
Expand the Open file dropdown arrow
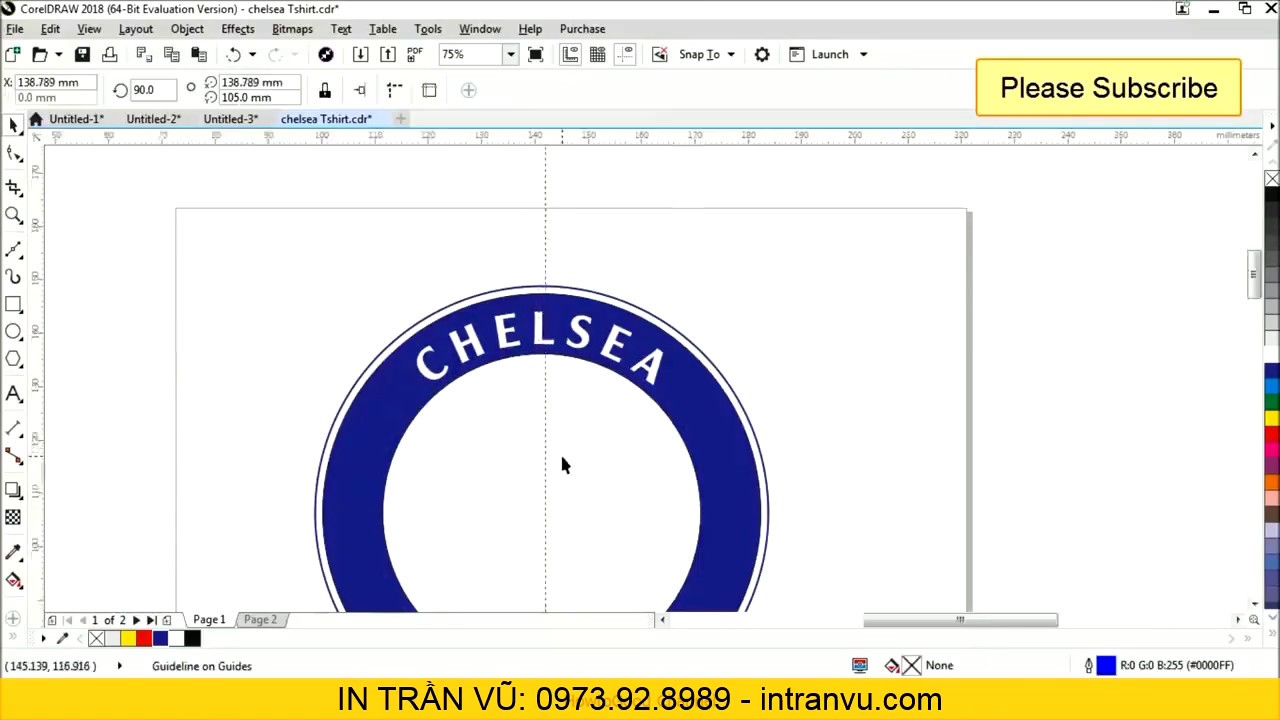[x=58, y=54]
